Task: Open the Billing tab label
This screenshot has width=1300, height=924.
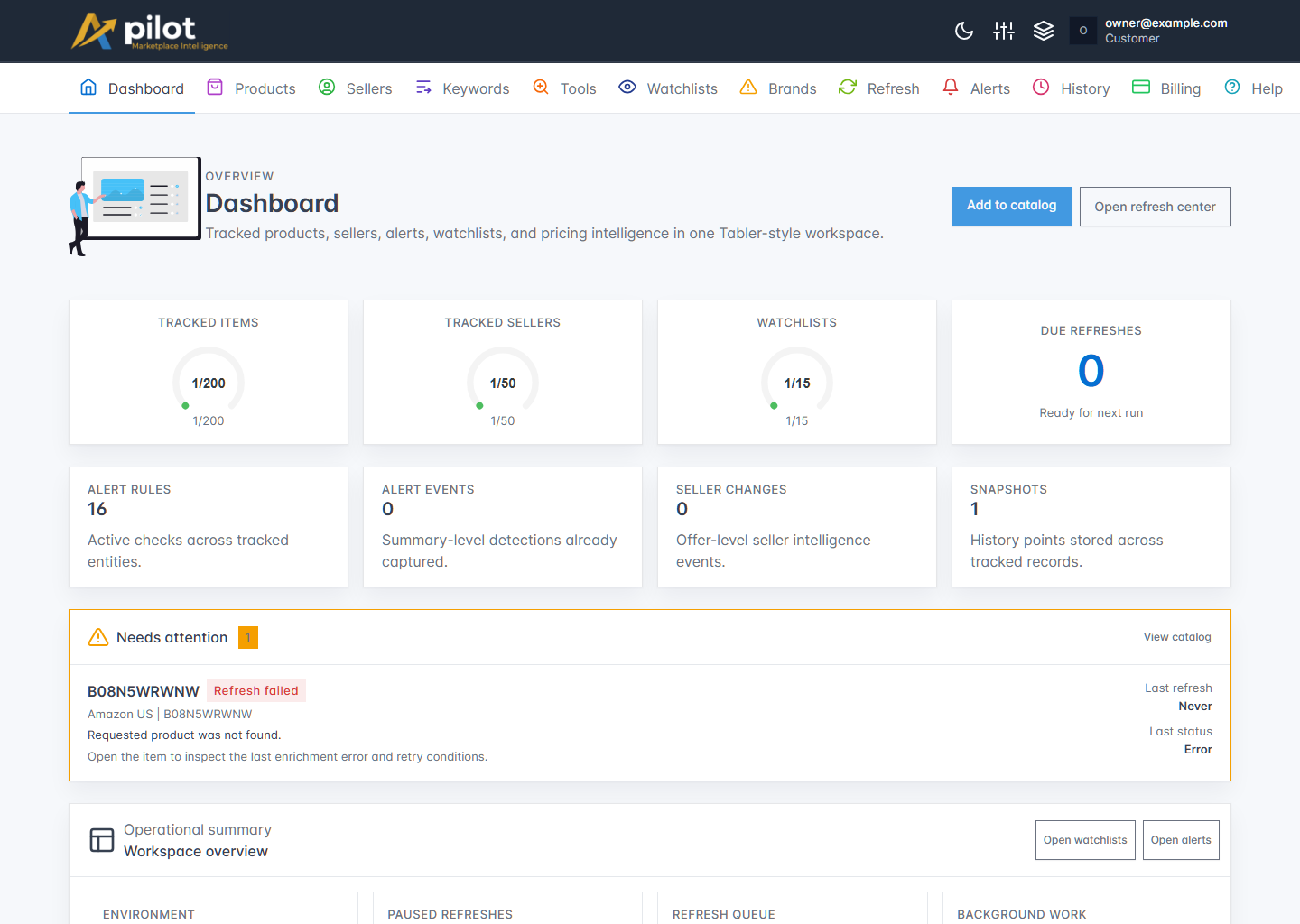Action: point(1180,88)
